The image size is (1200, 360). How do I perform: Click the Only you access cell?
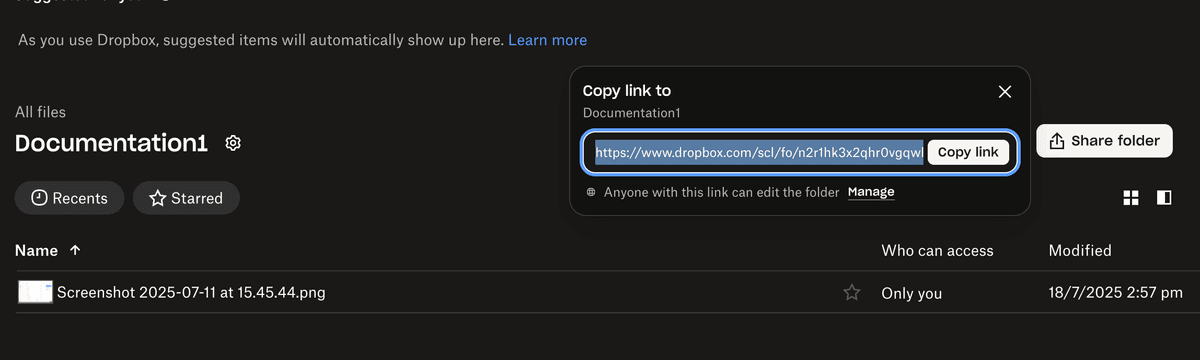(x=911, y=294)
